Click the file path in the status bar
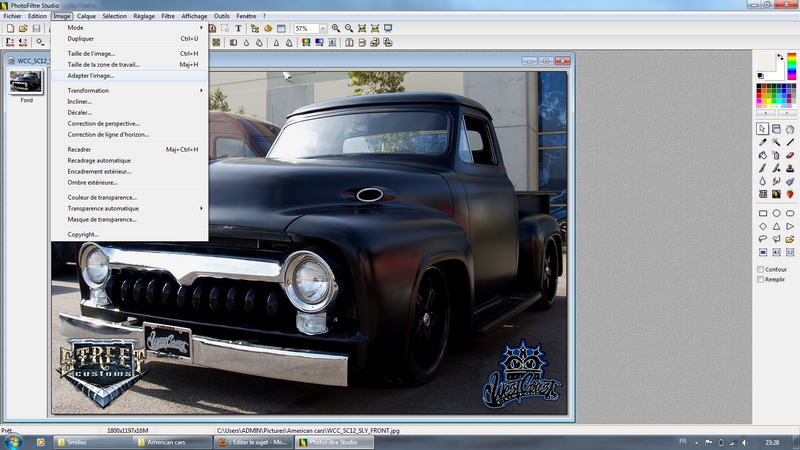 click(x=308, y=431)
